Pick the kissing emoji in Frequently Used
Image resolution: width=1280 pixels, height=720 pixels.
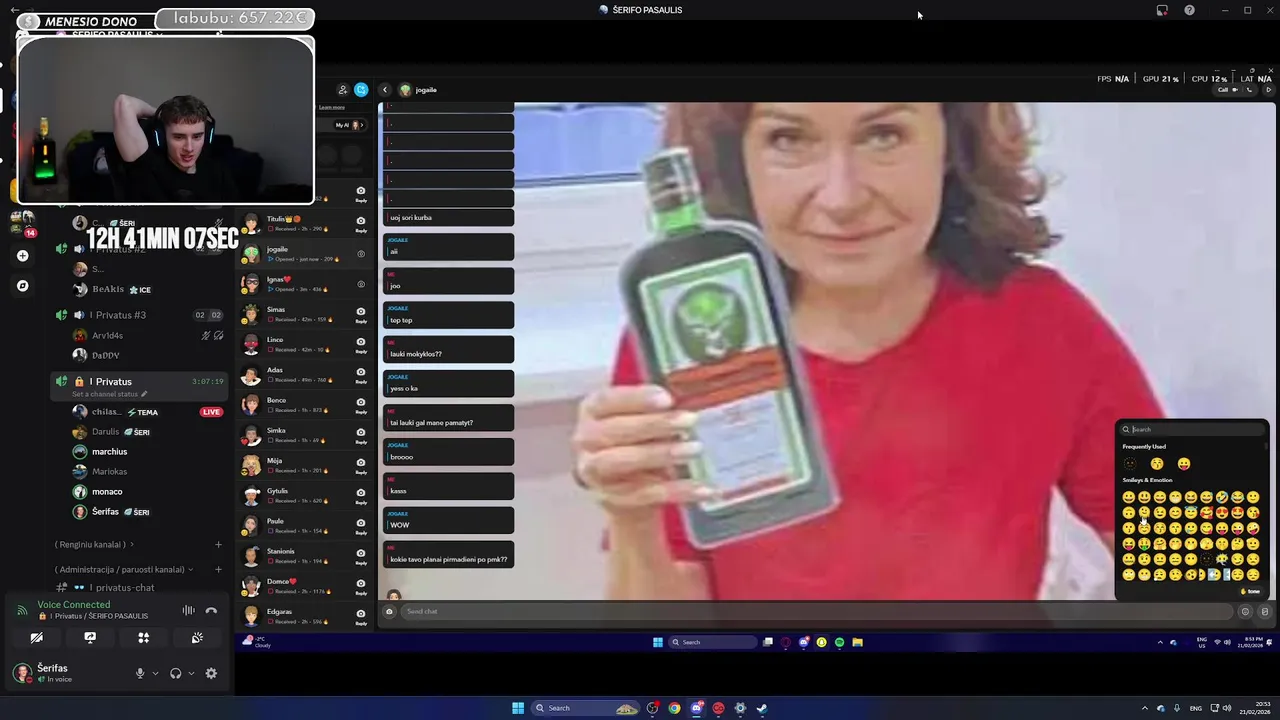point(1157,463)
